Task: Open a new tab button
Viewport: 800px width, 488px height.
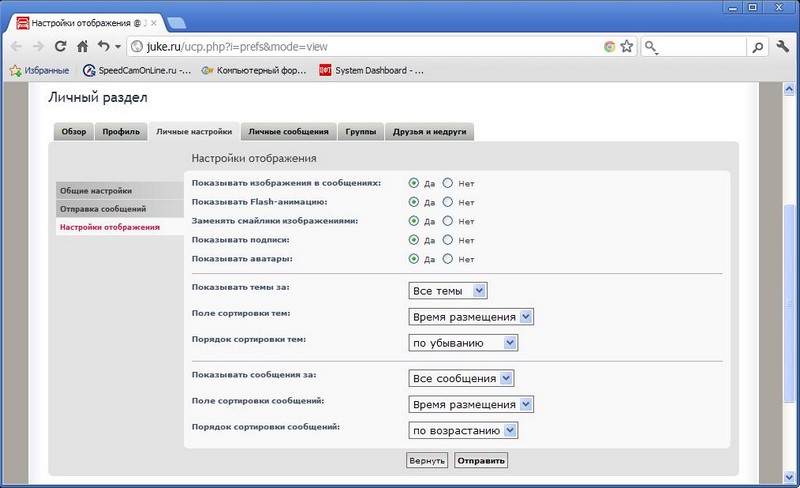Action: click(x=176, y=23)
